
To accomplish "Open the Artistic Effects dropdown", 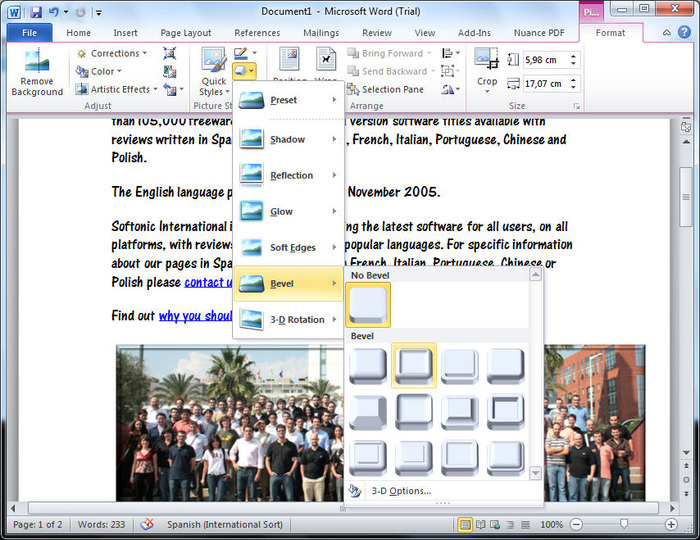I will [116, 89].
